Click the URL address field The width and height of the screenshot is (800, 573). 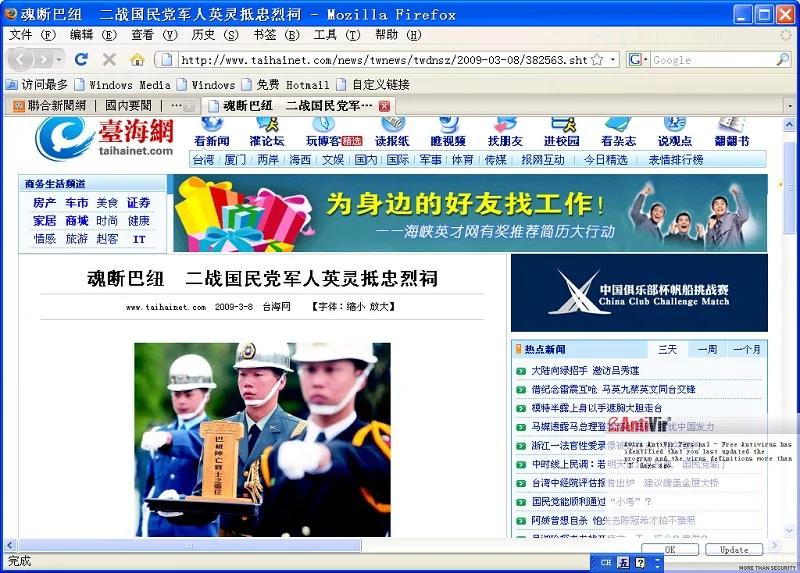coord(384,60)
